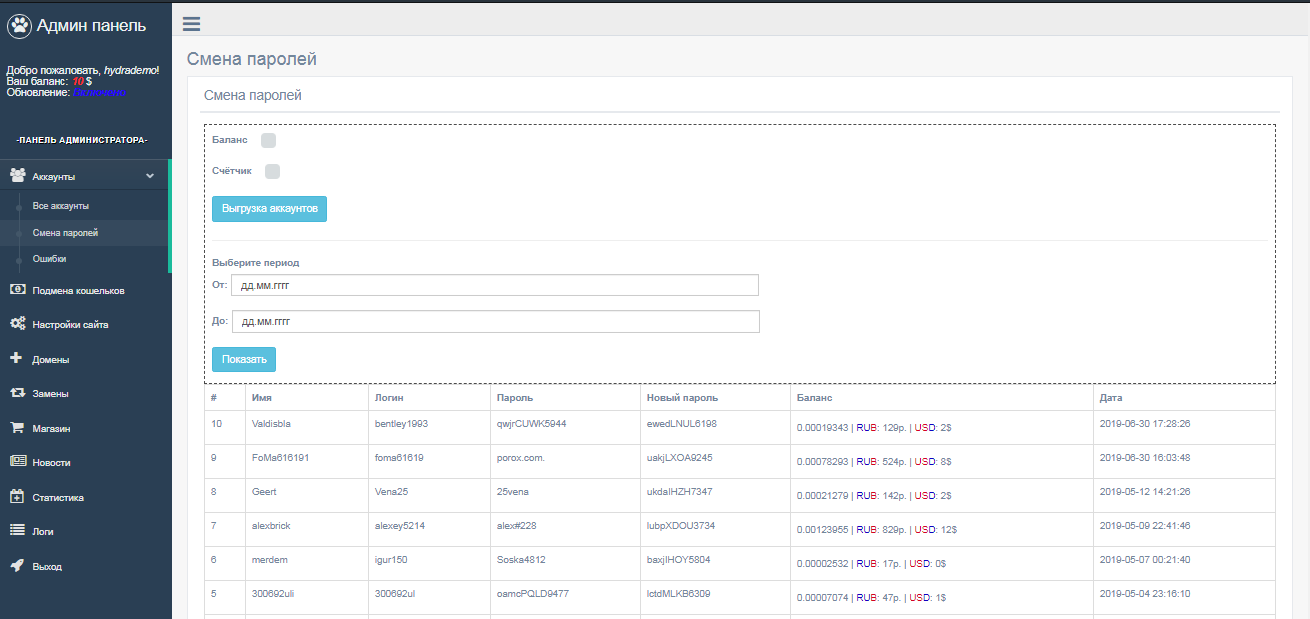This screenshot has width=1310, height=619.
Task: Tick the Счётчик checkbox
Action: point(272,171)
